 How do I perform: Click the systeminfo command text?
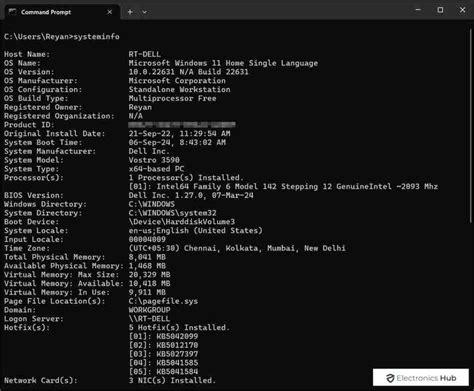pyautogui.click(x=96, y=37)
